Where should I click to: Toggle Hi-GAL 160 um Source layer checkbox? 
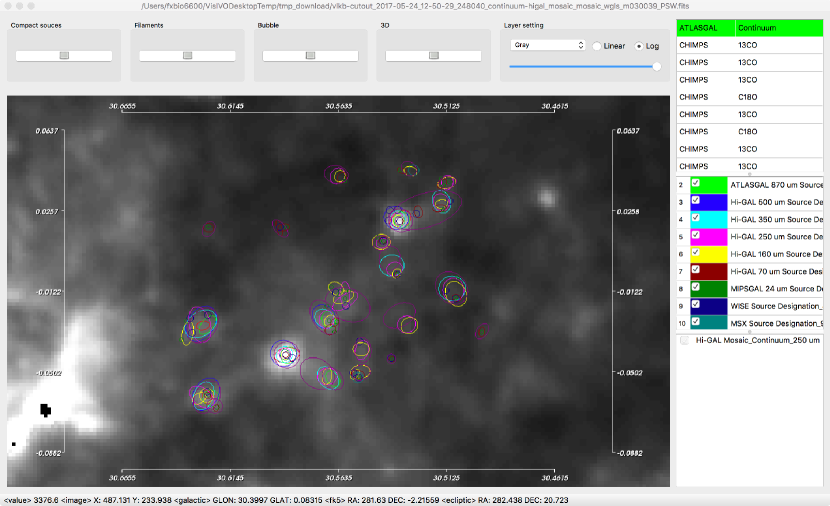[x=696, y=252]
